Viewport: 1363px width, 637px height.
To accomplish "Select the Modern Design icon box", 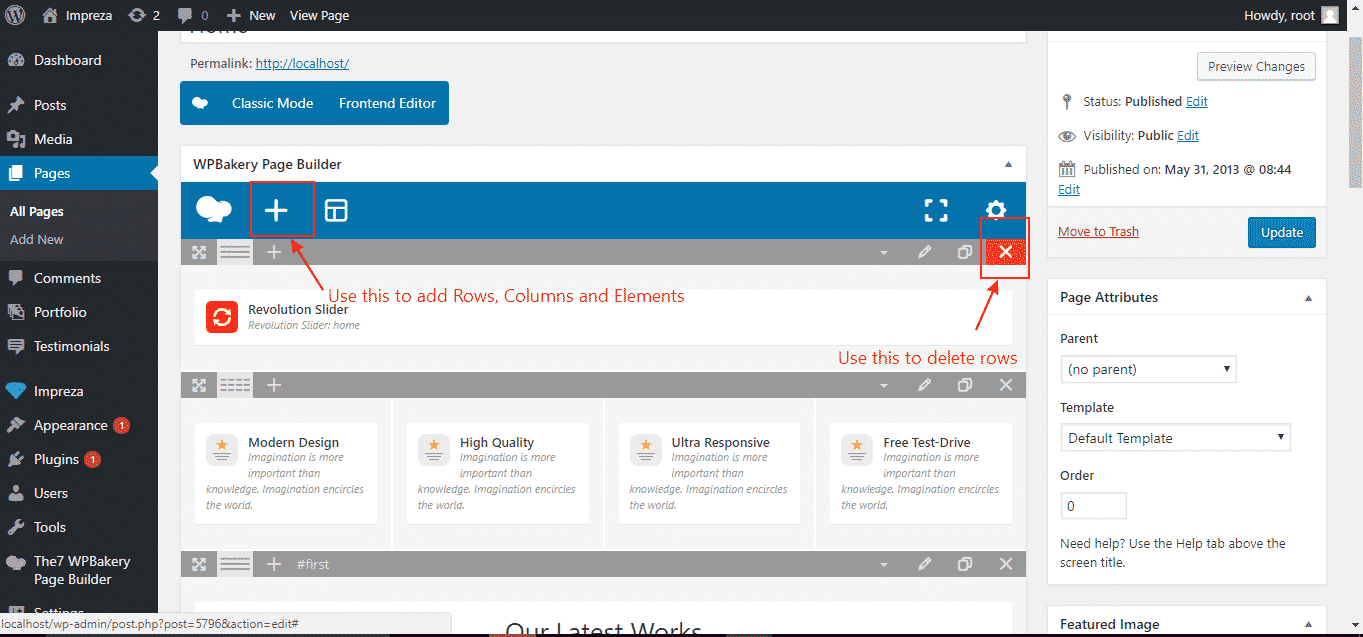I will pos(286,473).
